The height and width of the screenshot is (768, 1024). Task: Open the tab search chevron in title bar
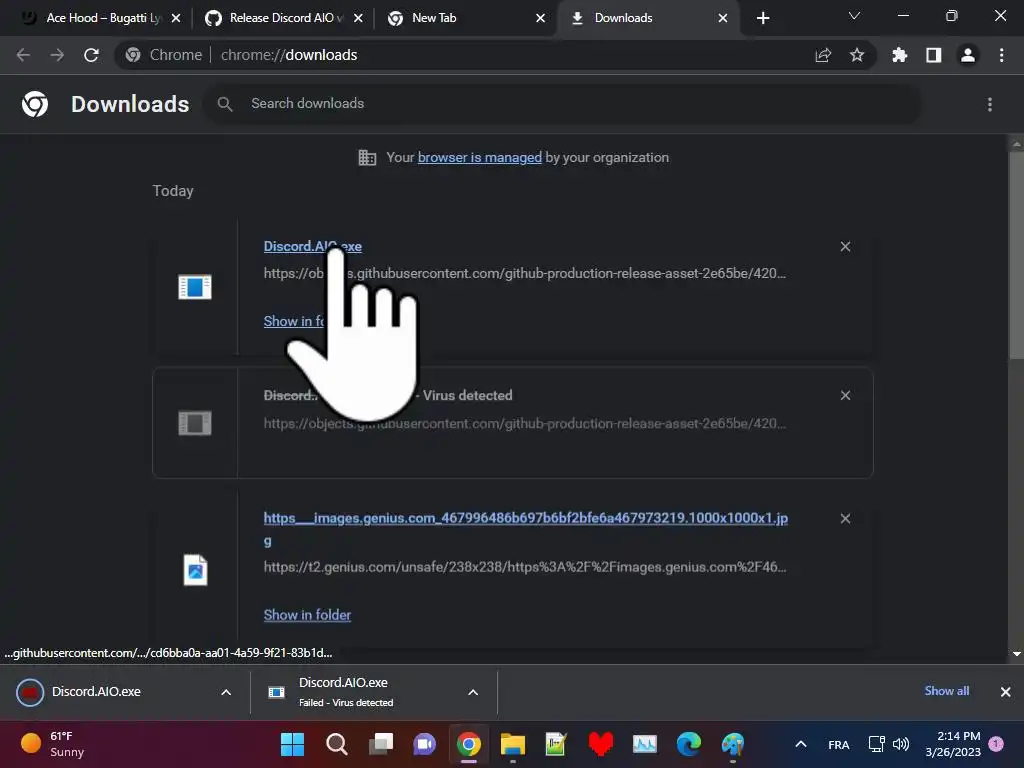[854, 16]
